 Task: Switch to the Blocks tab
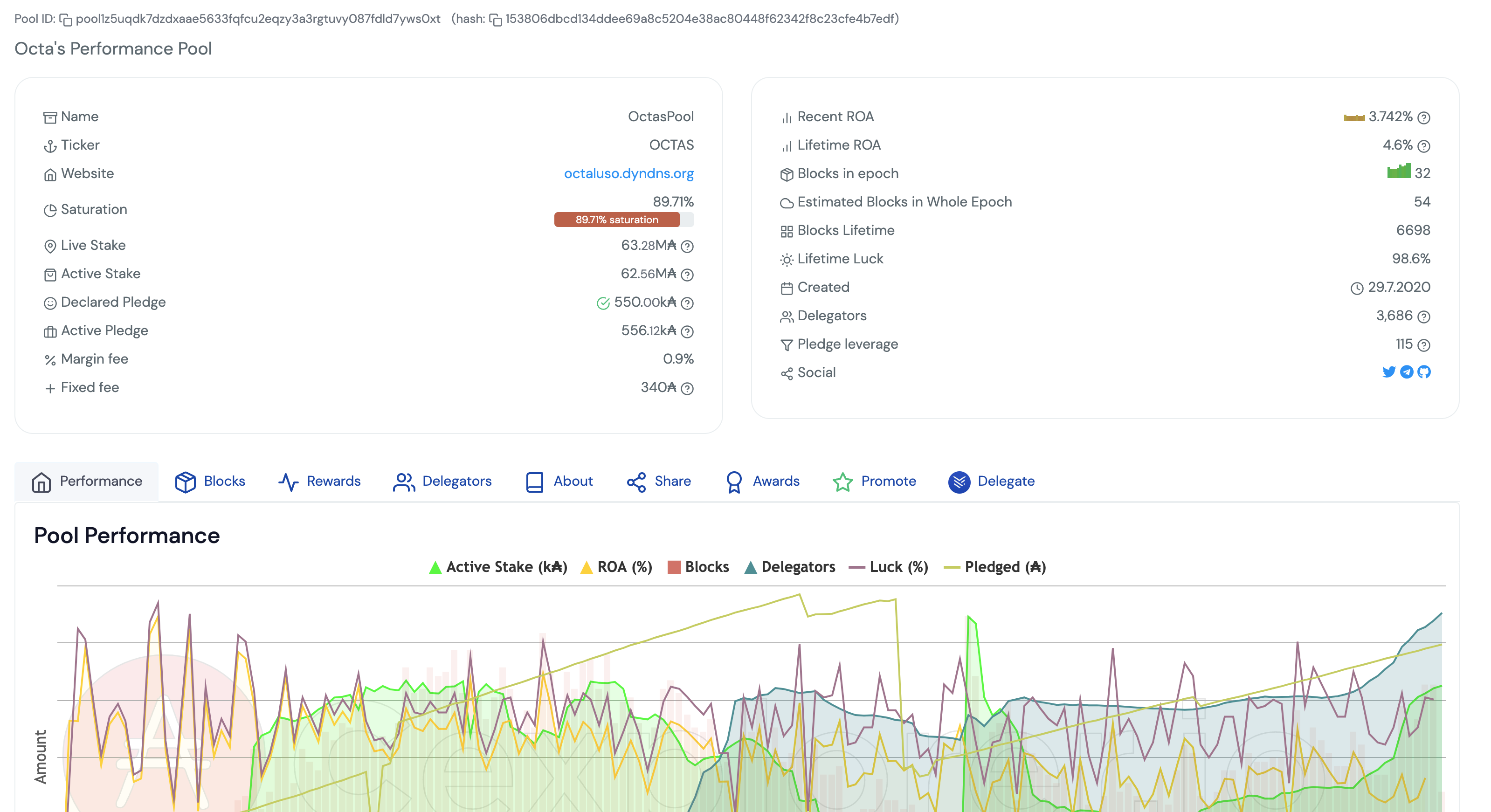(210, 481)
